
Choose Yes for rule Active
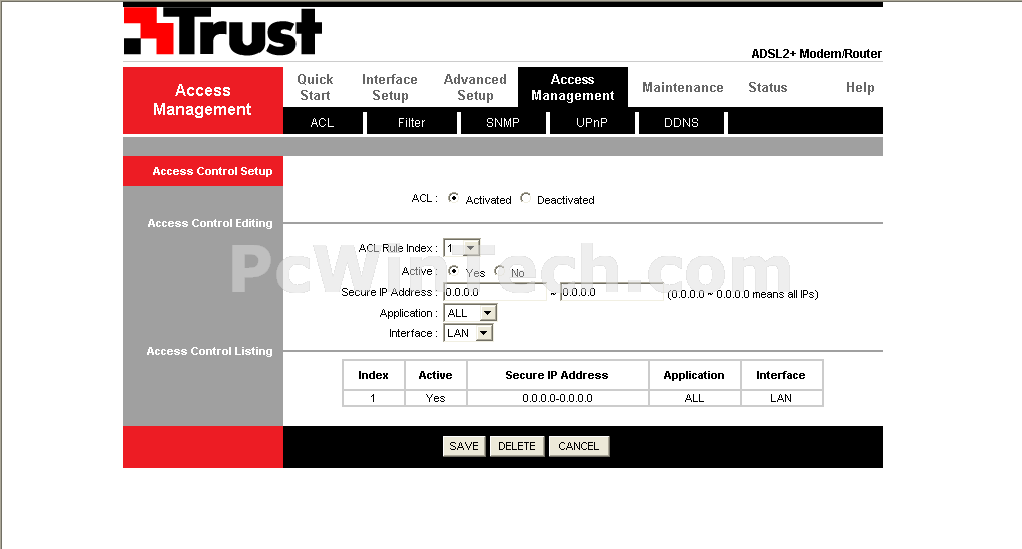point(454,271)
